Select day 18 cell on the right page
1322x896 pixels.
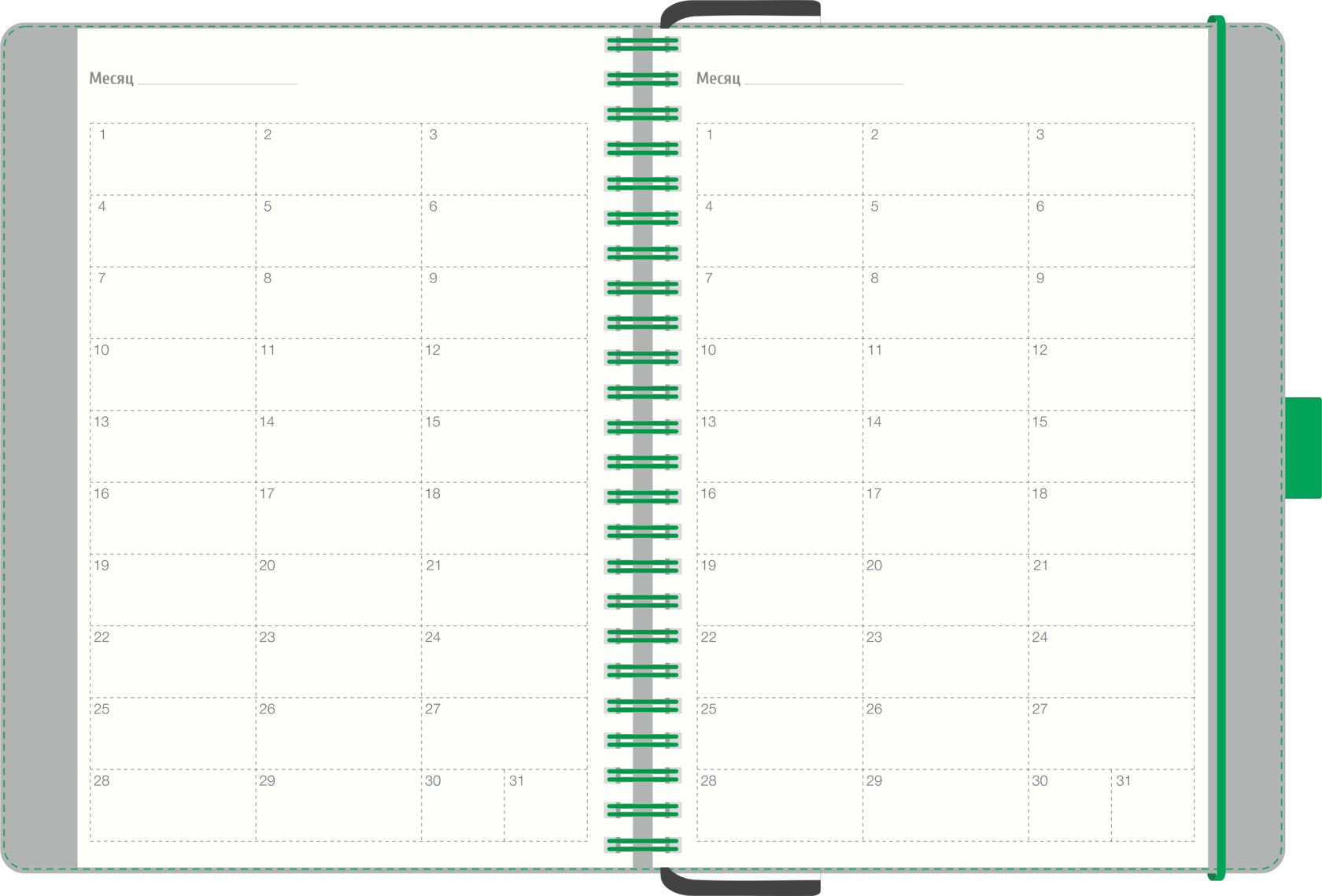coord(1111,518)
